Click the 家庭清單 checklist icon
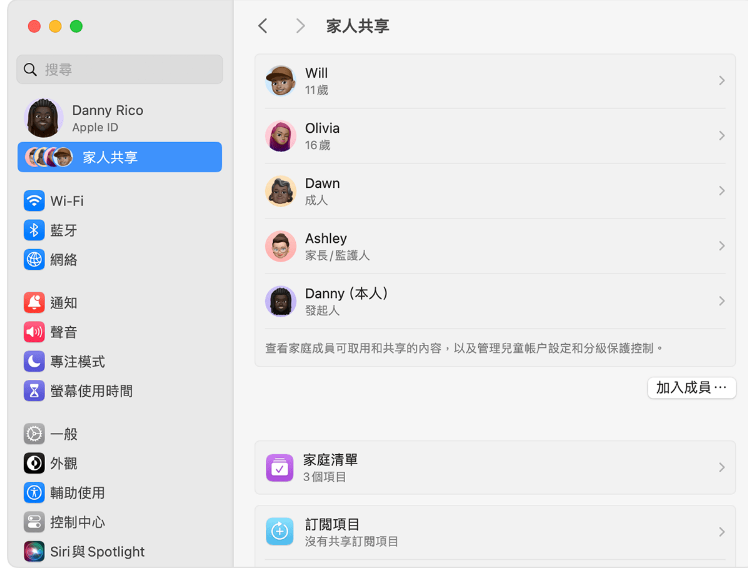The image size is (748, 569). pos(280,468)
